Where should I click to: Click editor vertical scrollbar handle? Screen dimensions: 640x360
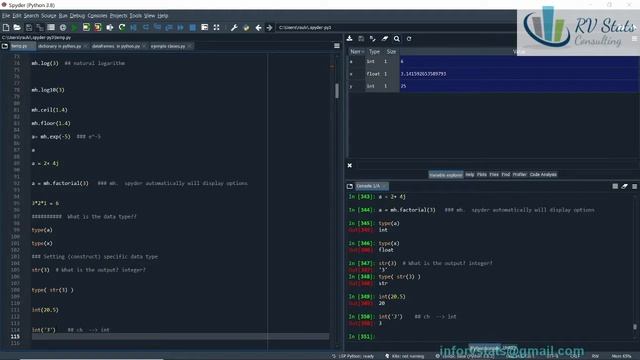[337, 91]
